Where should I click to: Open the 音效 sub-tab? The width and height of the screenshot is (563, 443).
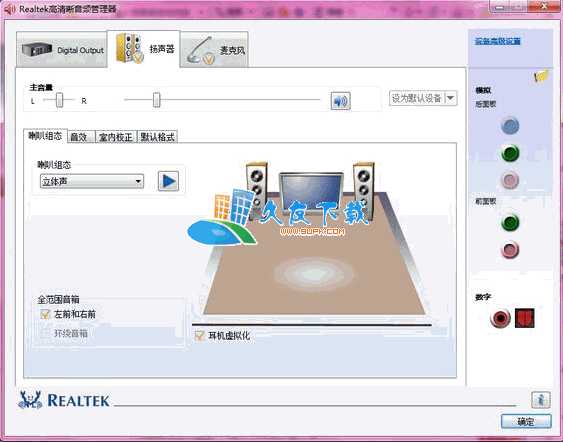(81, 137)
